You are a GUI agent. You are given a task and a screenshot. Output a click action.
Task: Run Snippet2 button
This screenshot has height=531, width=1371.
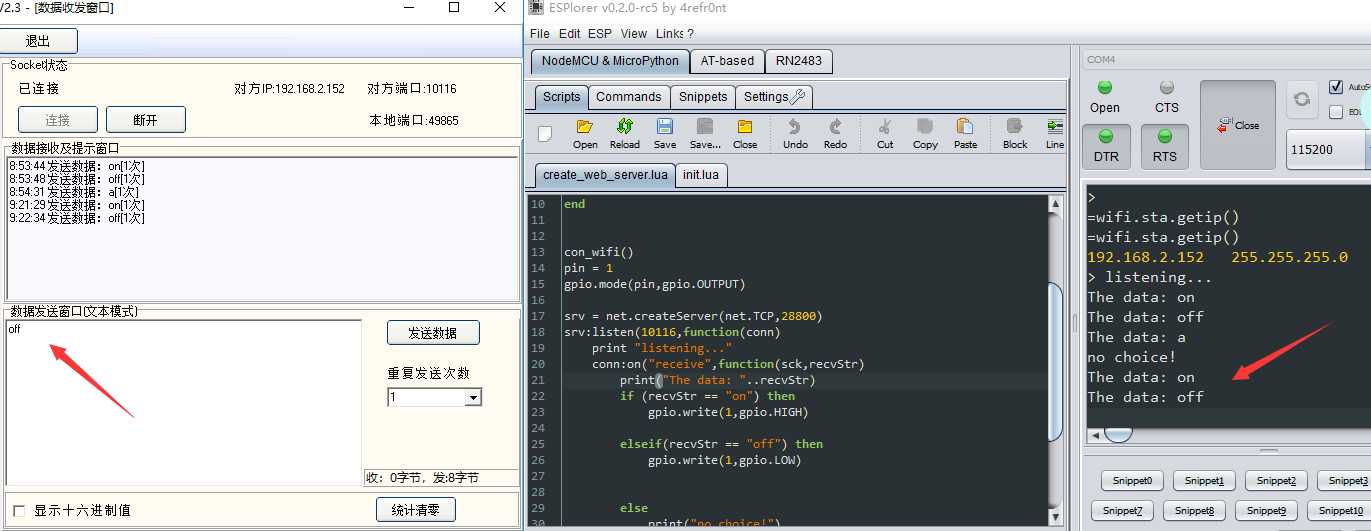tap(1277, 481)
